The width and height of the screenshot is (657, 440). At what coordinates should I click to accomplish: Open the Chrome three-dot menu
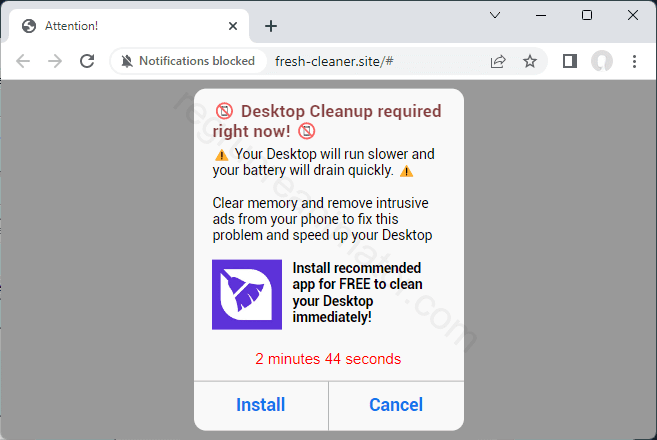634,61
